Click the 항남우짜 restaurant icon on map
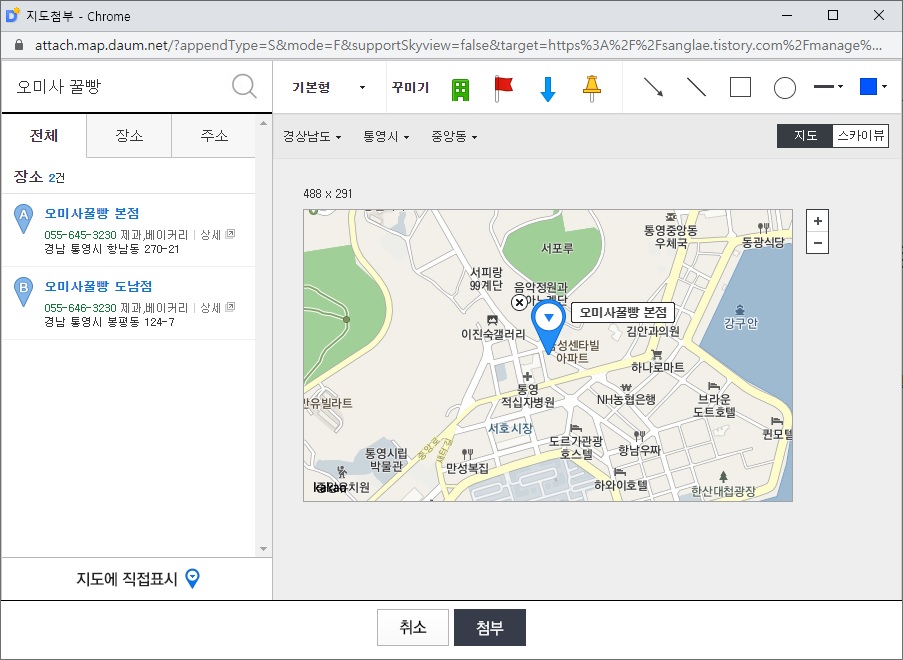Viewport: 903px width, 660px height. coord(639,436)
